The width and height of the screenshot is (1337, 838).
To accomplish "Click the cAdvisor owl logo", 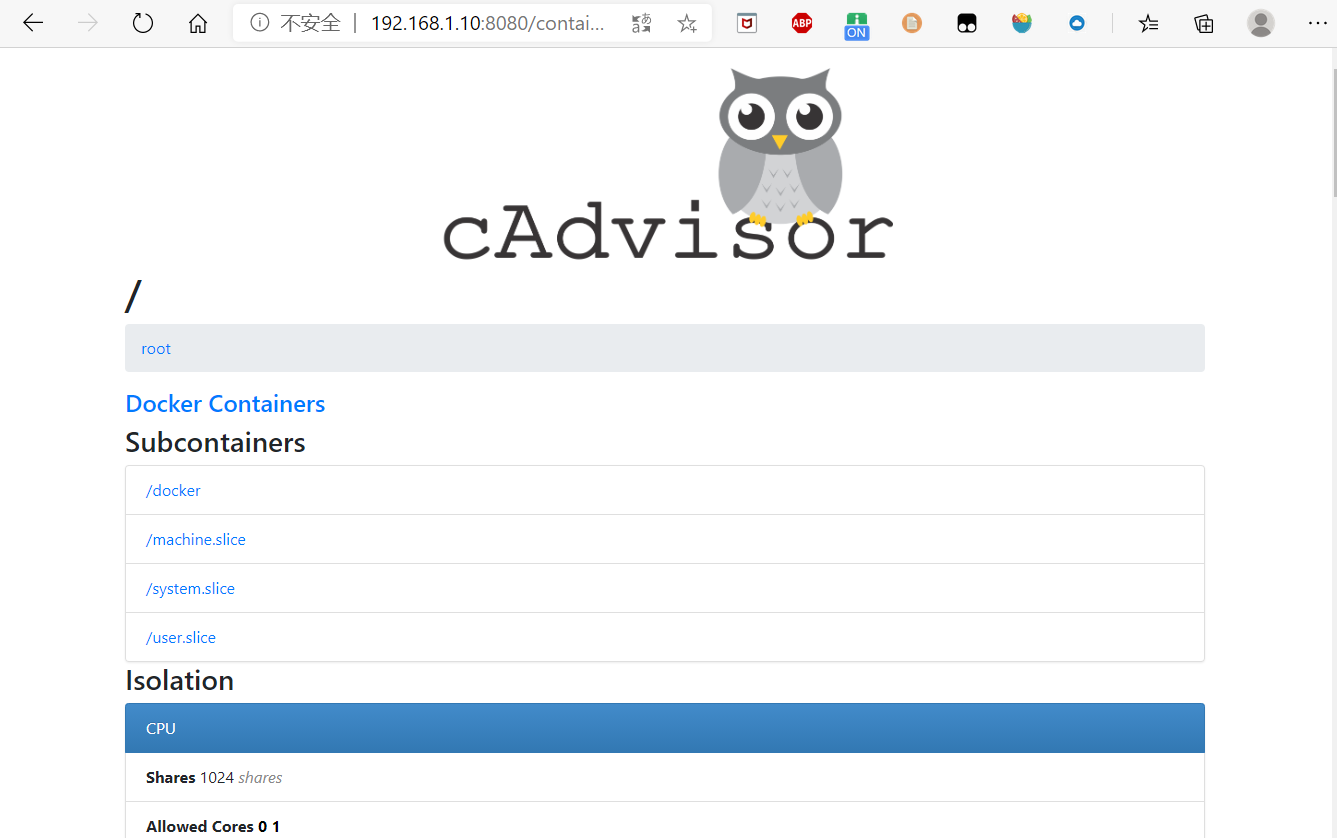I will pyautogui.click(x=668, y=165).
